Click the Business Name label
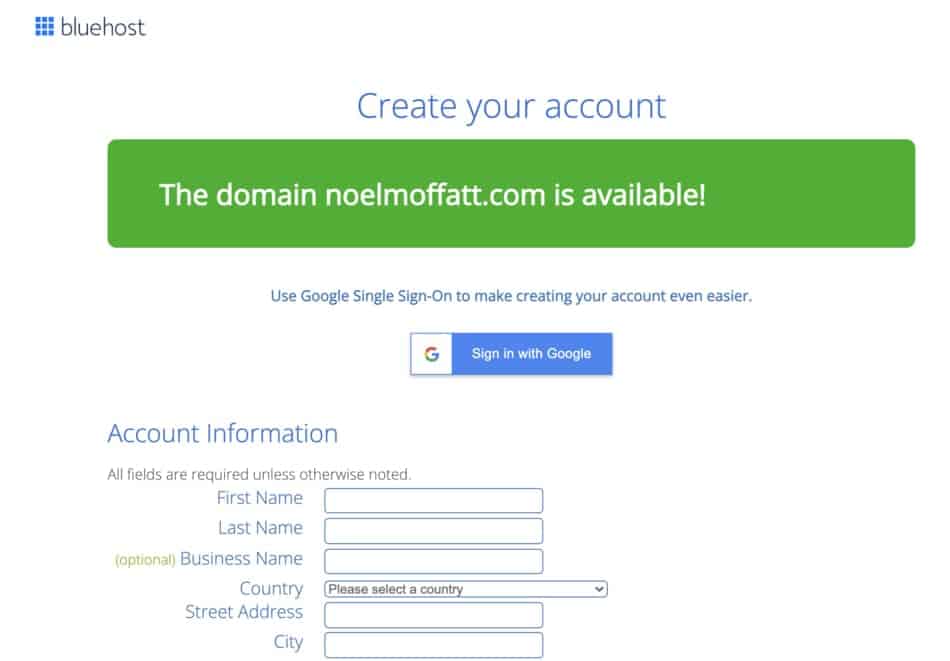950x661 pixels. (241, 558)
